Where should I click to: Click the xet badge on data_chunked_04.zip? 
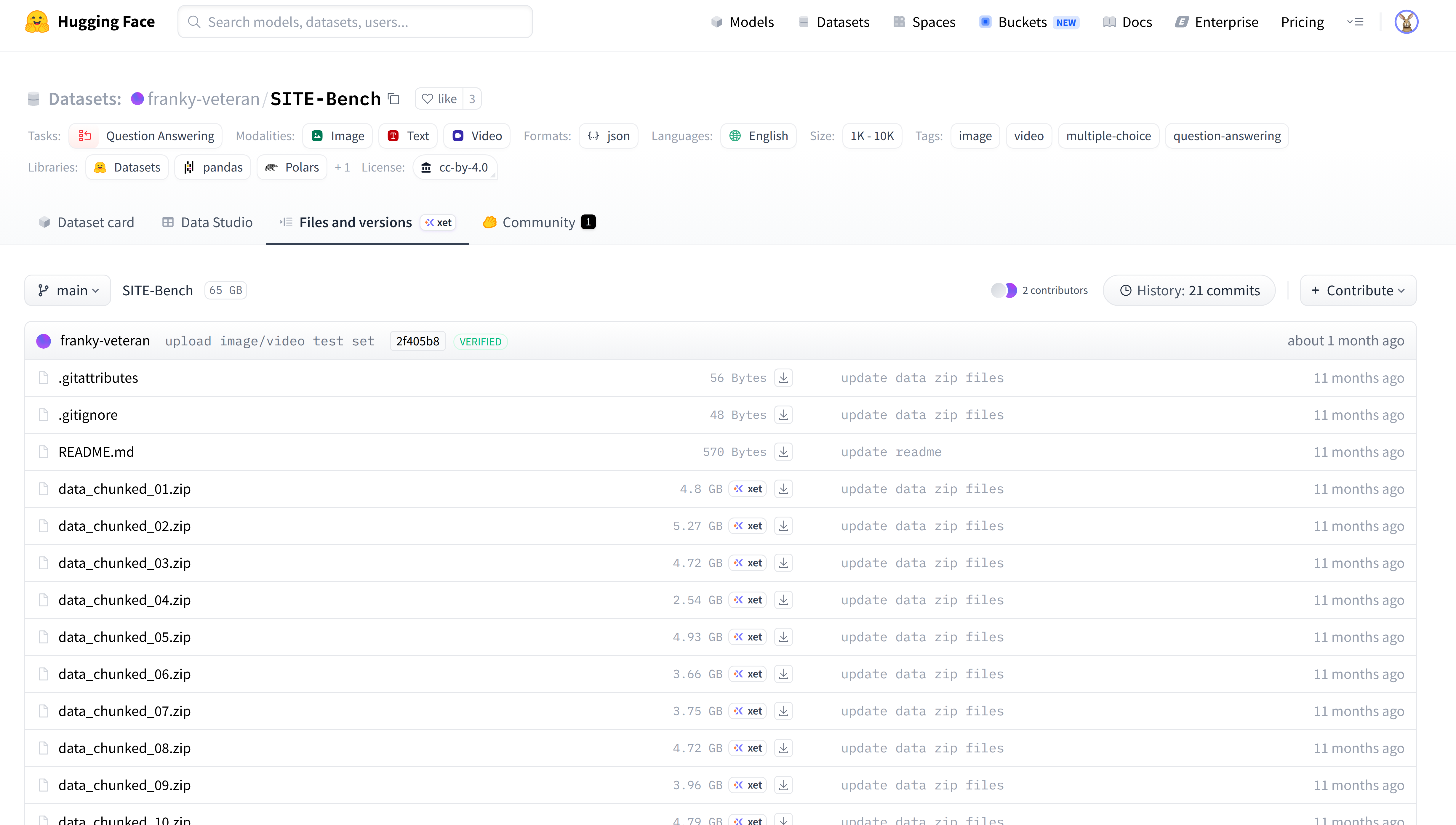748,600
